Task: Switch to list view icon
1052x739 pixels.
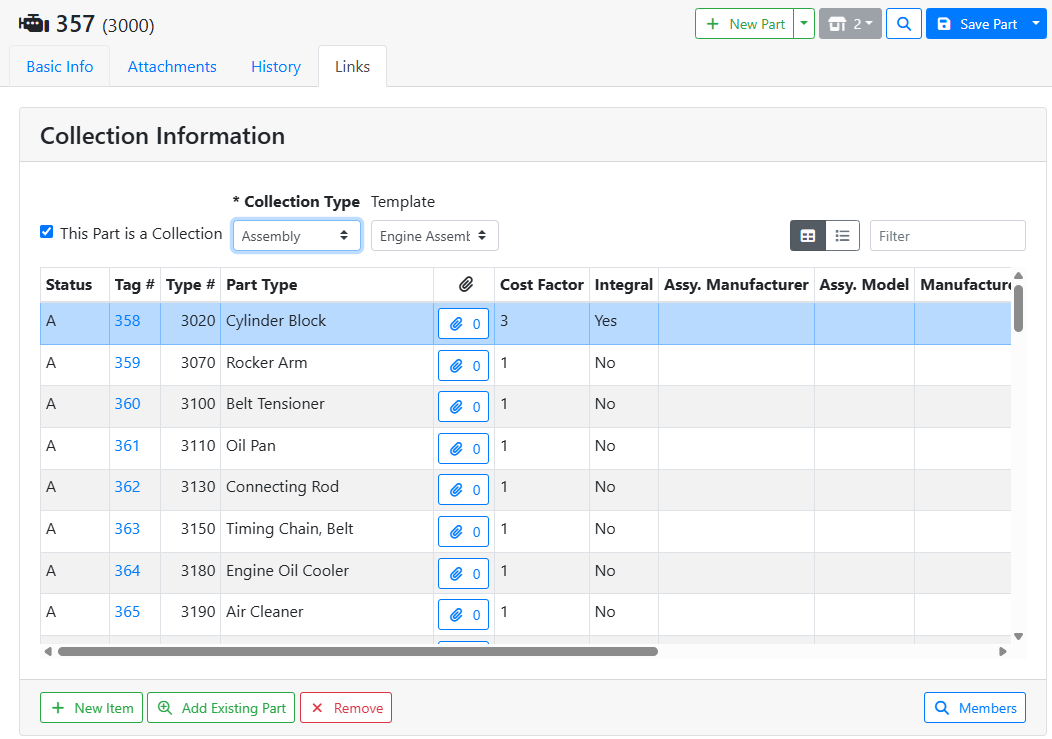Action: (842, 236)
